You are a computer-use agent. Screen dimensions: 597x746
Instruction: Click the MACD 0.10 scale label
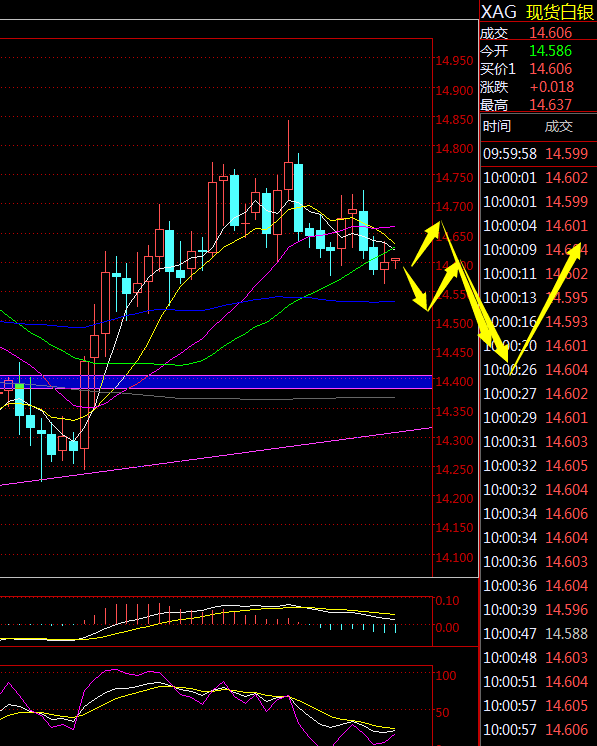click(x=448, y=600)
